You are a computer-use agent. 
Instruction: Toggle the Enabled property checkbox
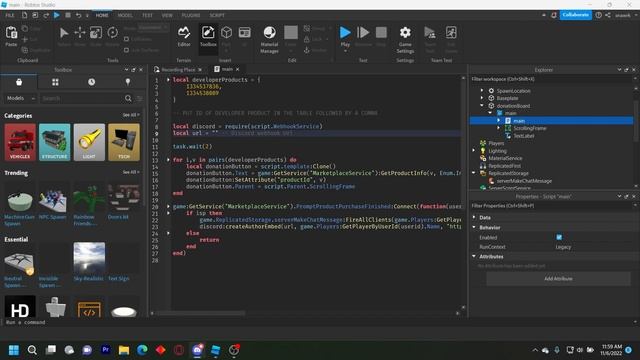(x=559, y=237)
